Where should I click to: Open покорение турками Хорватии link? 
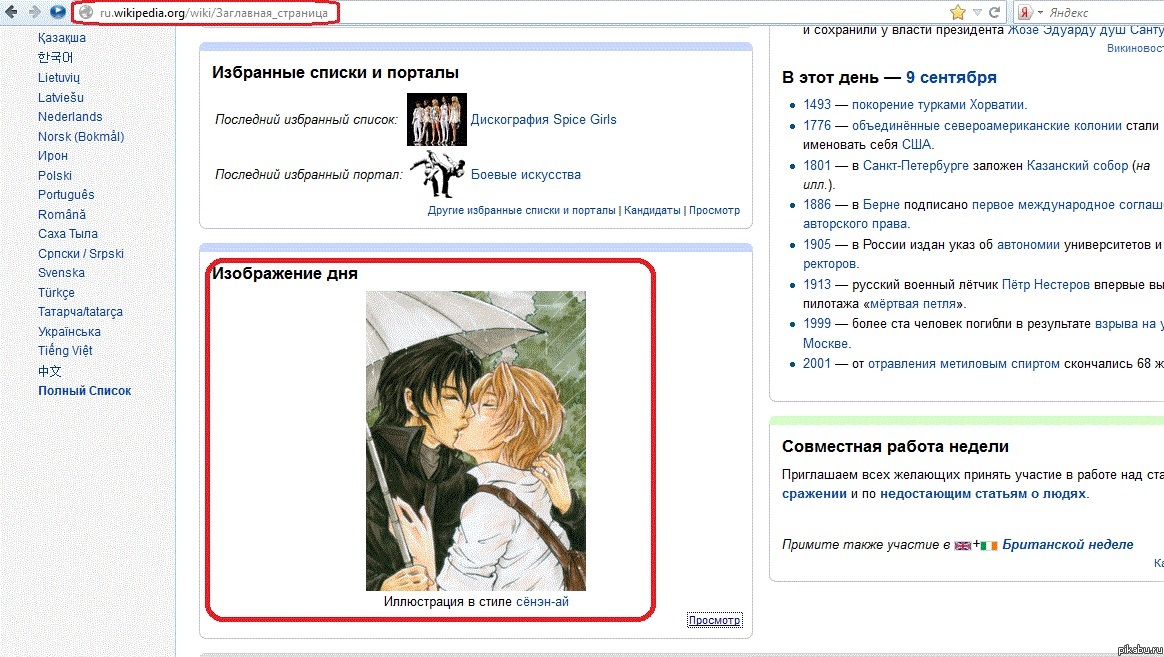(x=939, y=105)
